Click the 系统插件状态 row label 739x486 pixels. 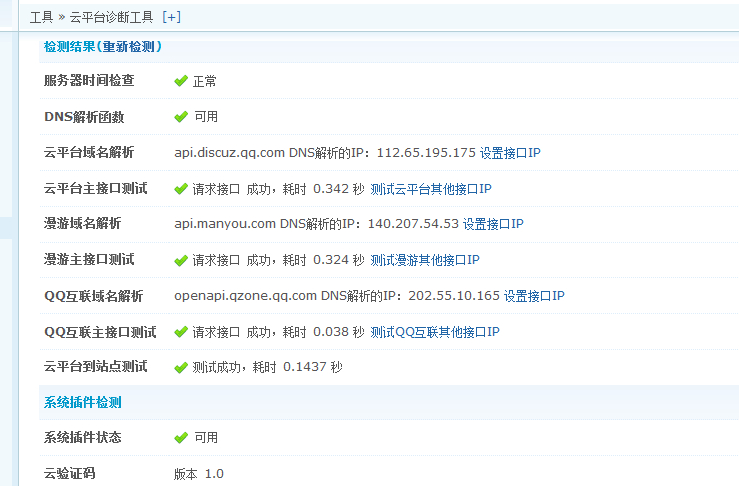82,437
